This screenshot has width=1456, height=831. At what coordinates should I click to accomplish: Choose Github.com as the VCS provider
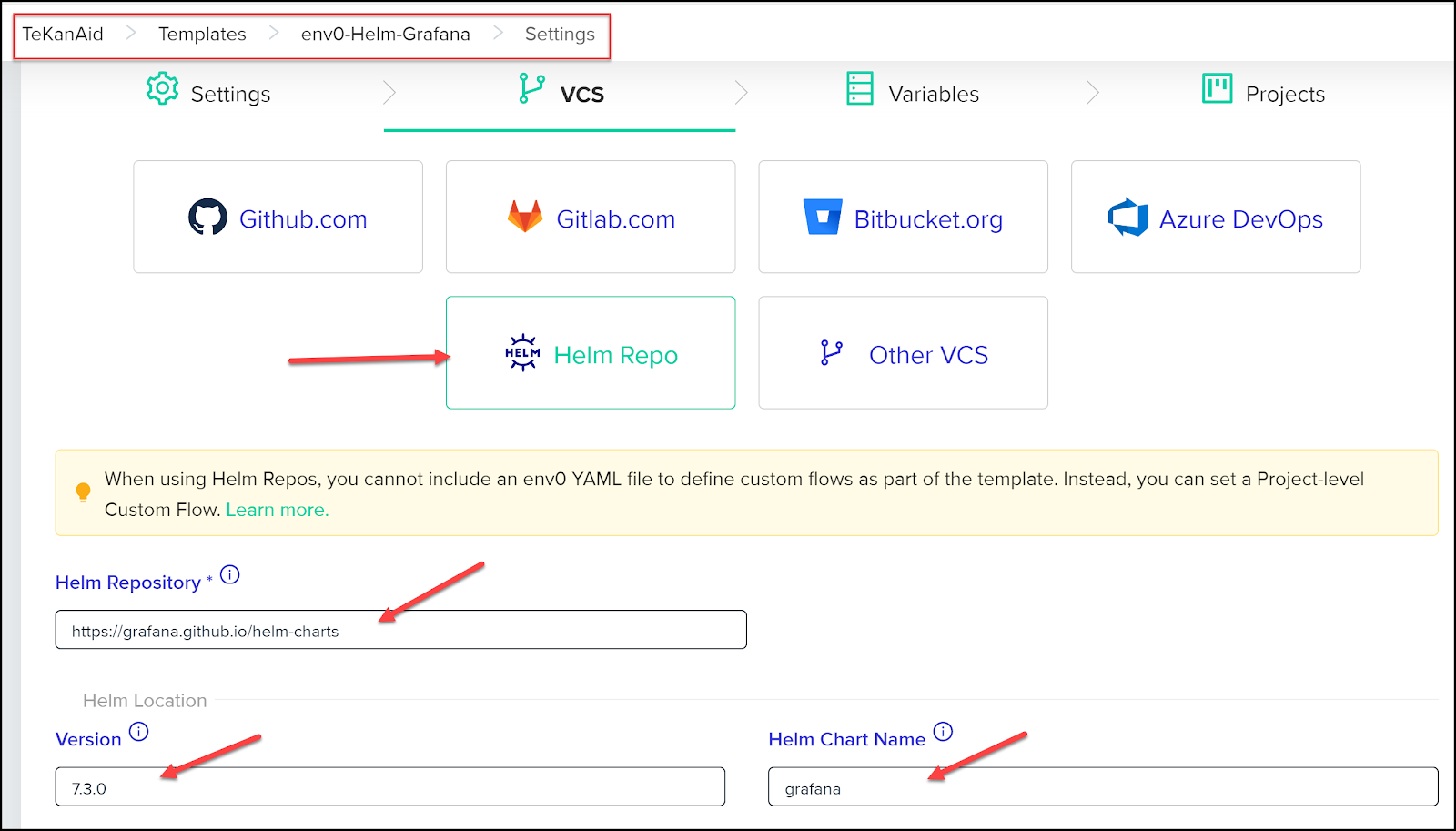pos(278,217)
